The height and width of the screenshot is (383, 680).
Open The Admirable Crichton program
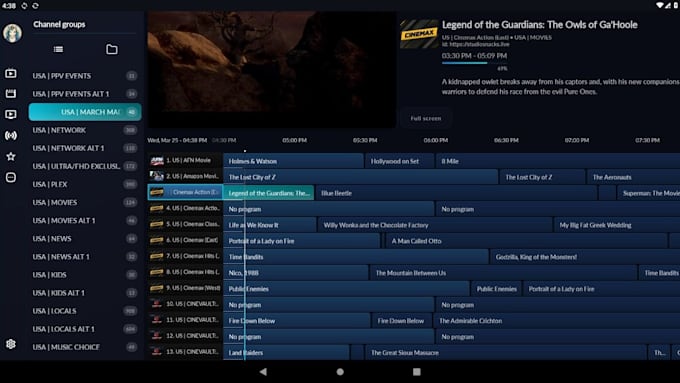coord(557,321)
